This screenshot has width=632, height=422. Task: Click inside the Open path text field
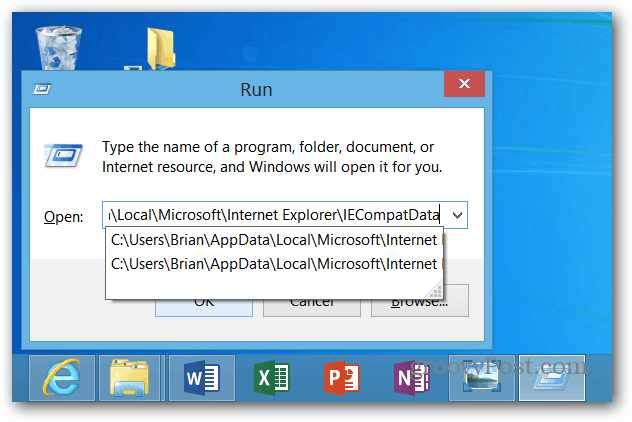click(x=274, y=215)
